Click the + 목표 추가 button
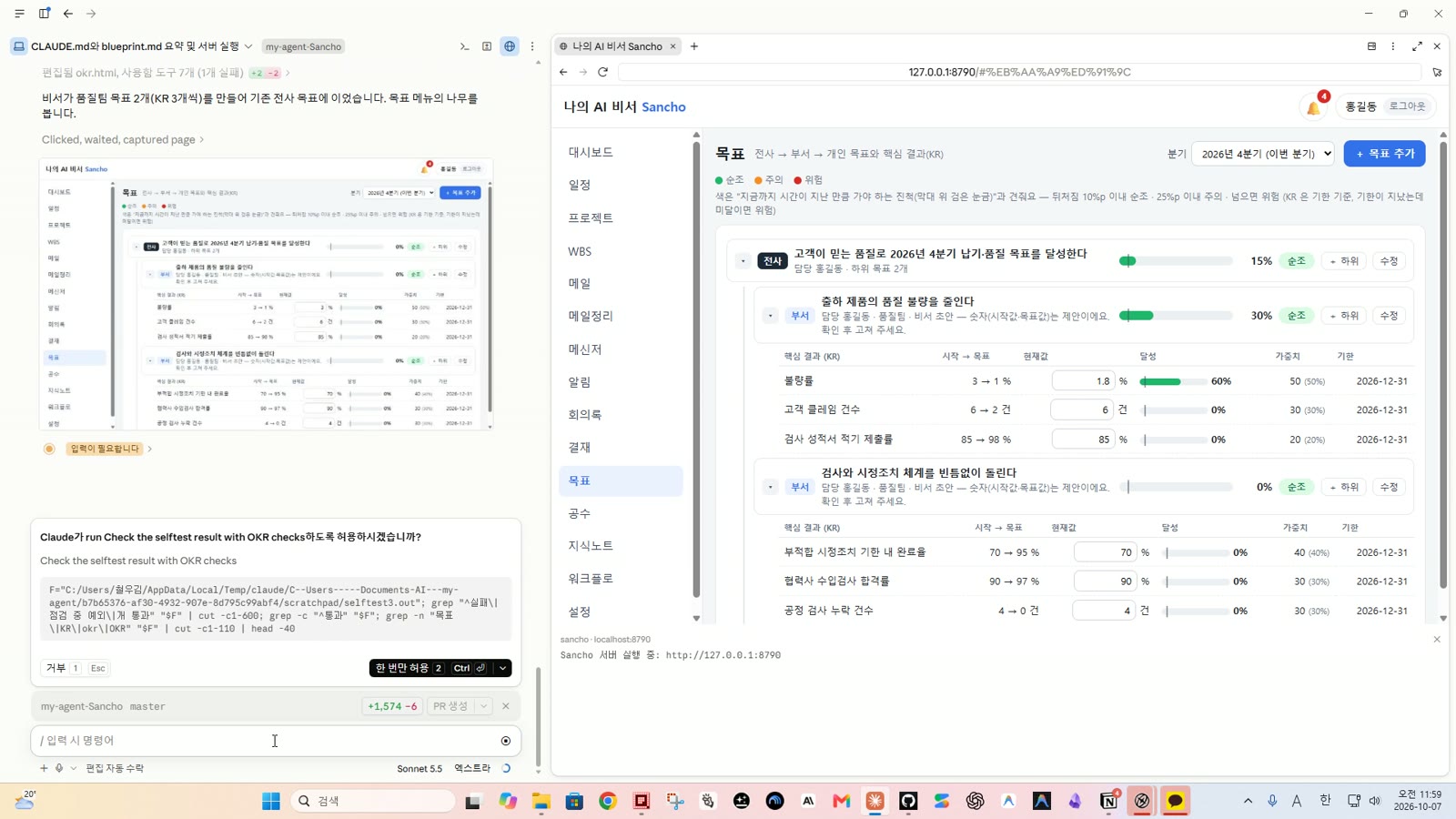 tap(1384, 154)
